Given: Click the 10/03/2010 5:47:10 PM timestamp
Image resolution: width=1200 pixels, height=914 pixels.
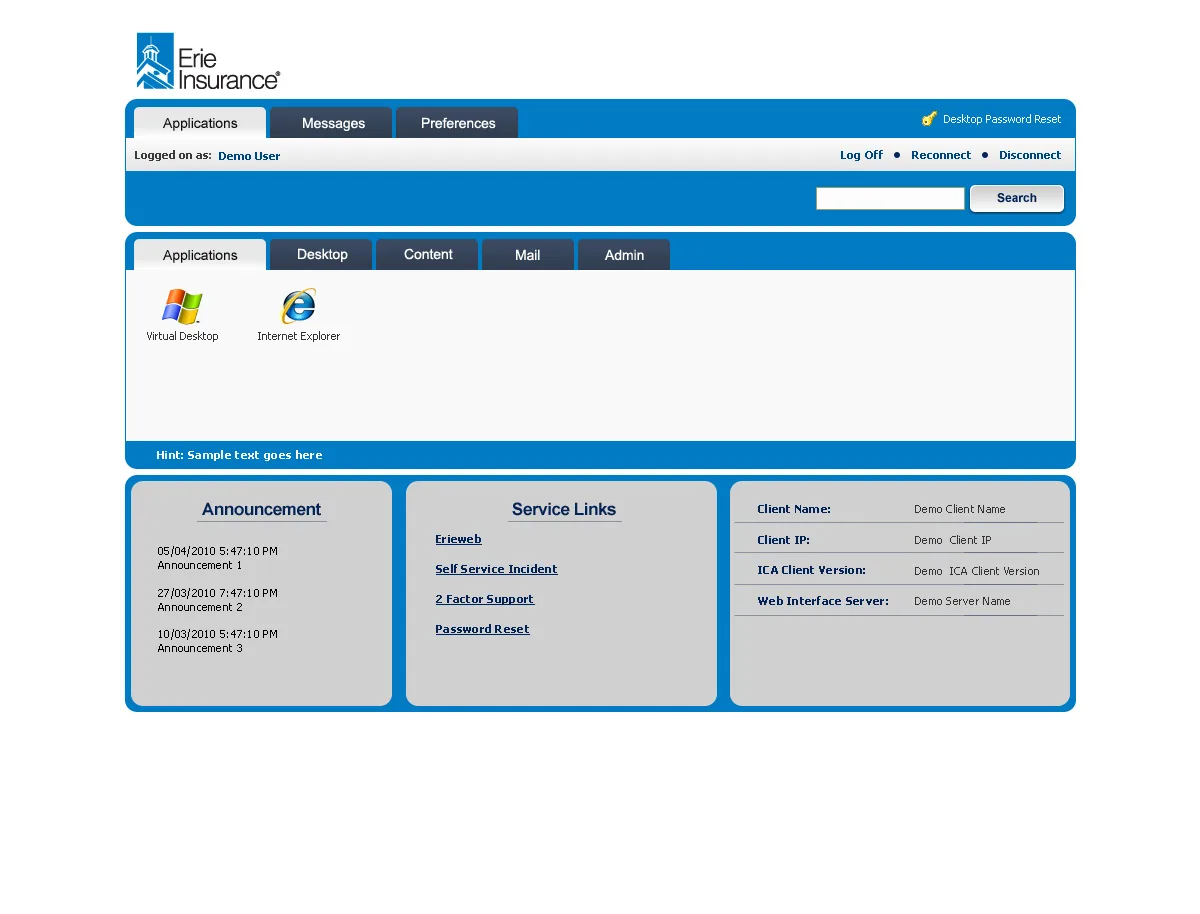Looking at the screenshot, I should pyautogui.click(x=217, y=634).
